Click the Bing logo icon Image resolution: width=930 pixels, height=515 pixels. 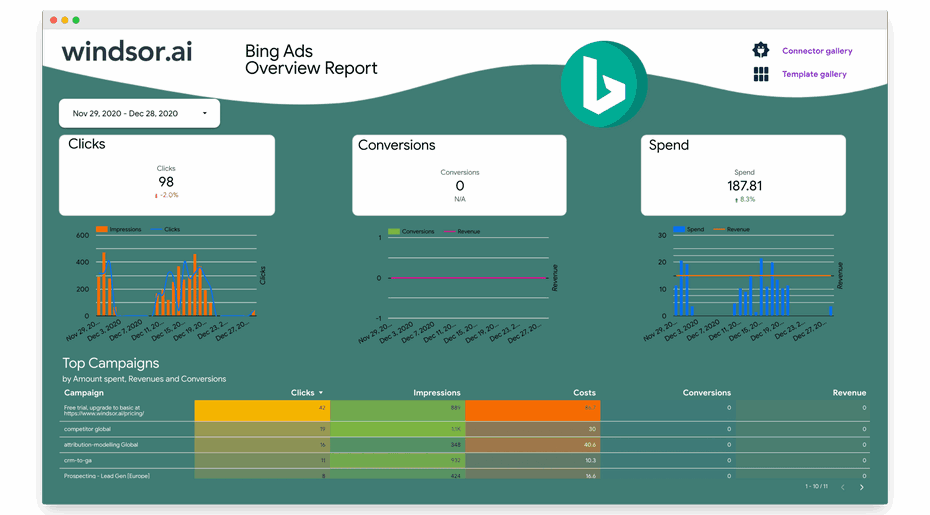click(604, 84)
